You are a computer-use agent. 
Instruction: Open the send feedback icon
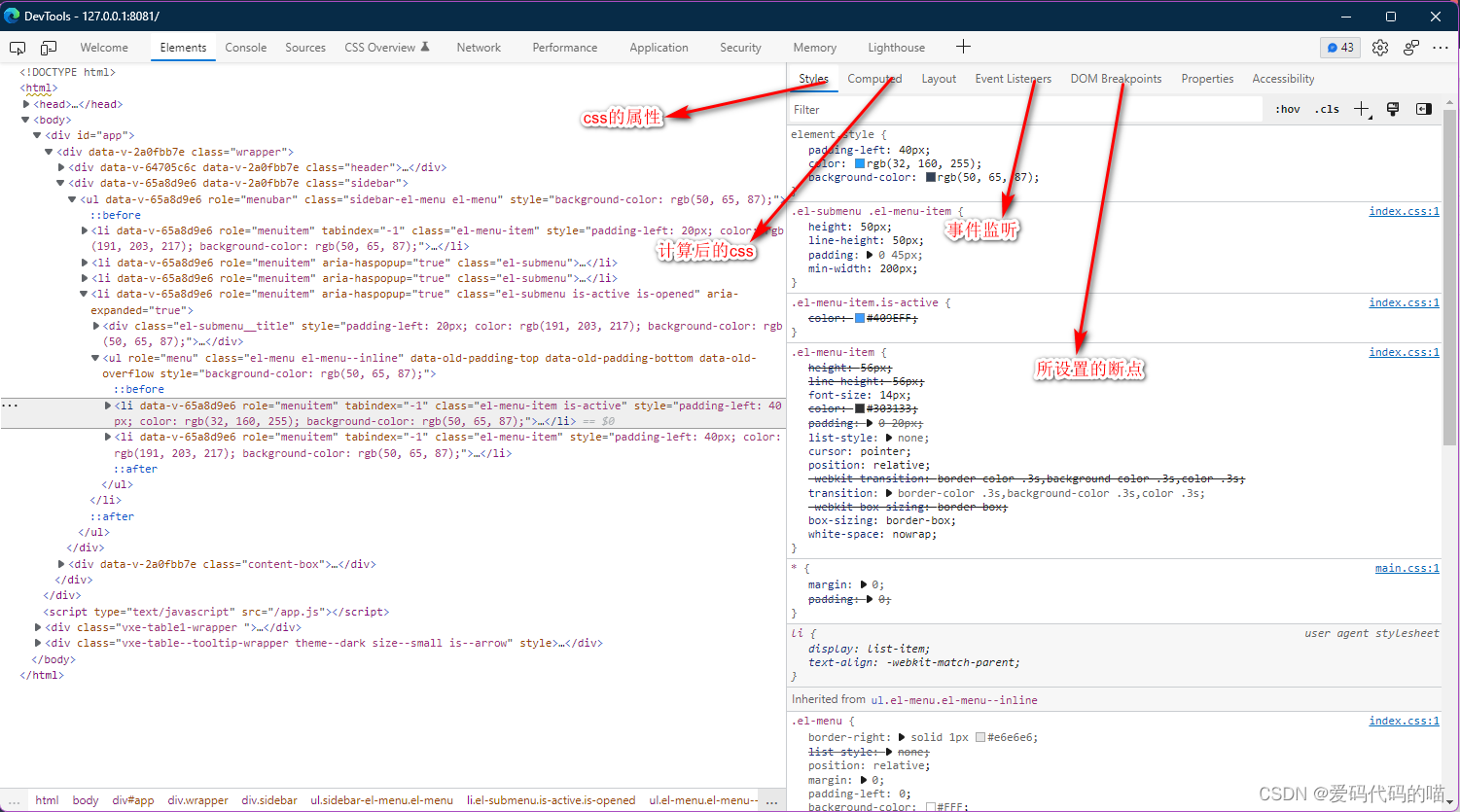[1411, 47]
